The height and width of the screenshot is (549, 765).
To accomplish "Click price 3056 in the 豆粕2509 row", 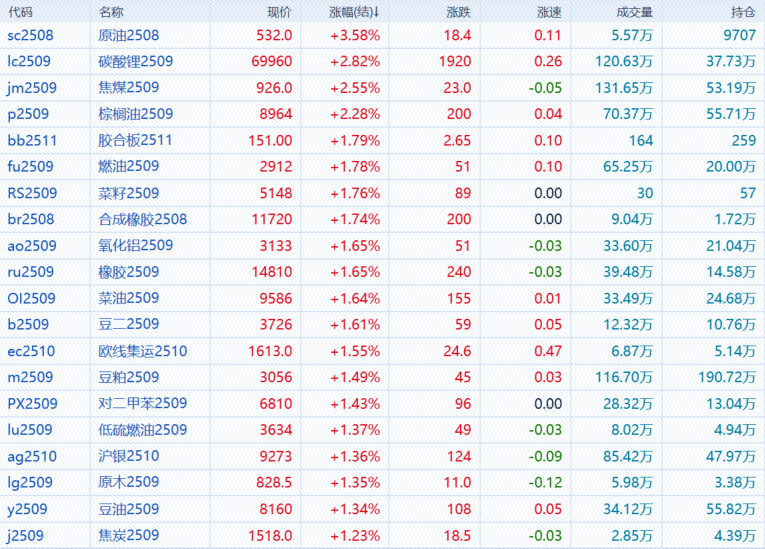I will coord(275,377).
